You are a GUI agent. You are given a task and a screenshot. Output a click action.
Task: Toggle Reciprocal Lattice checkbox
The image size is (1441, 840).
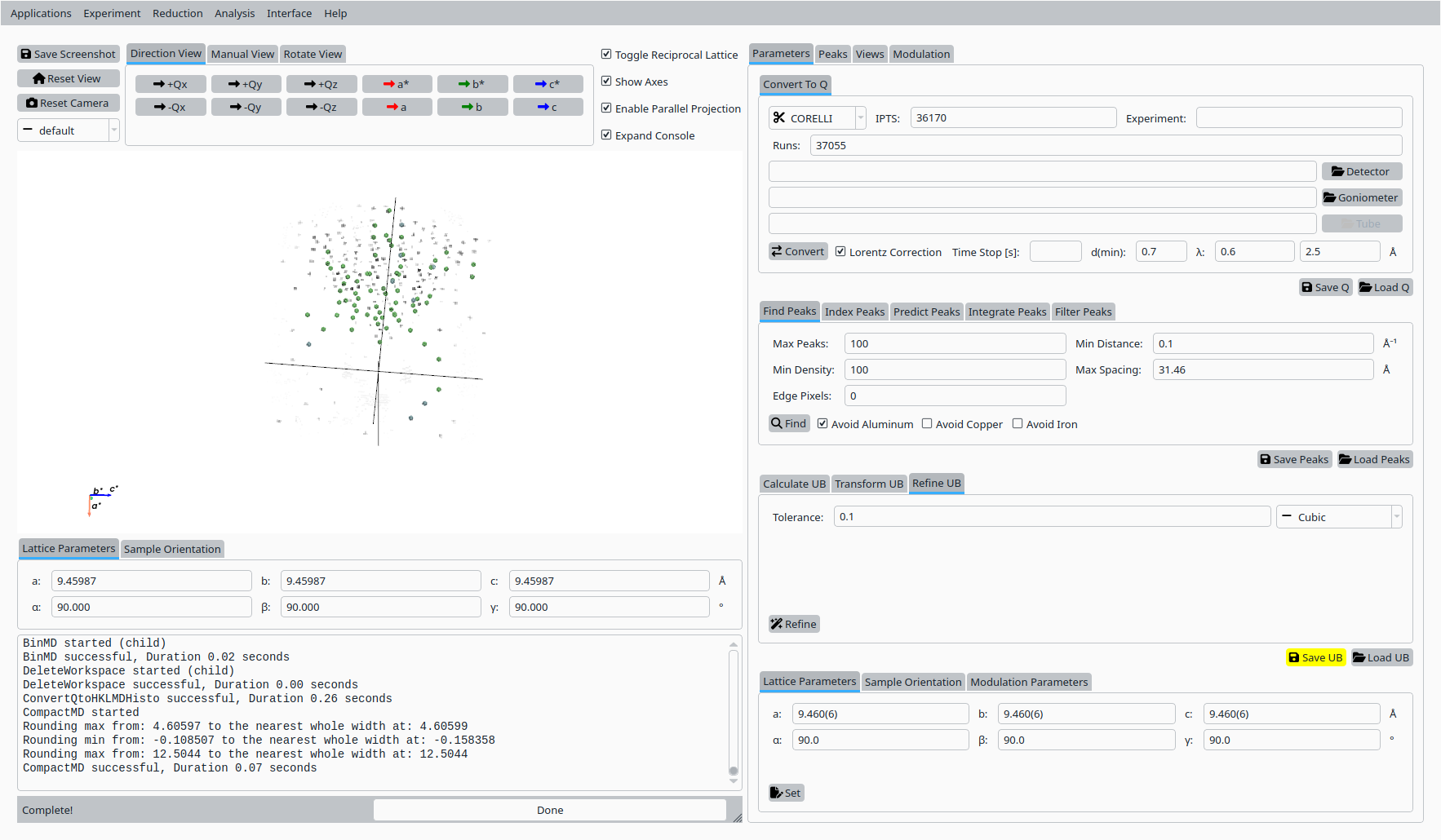pos(606,55)
